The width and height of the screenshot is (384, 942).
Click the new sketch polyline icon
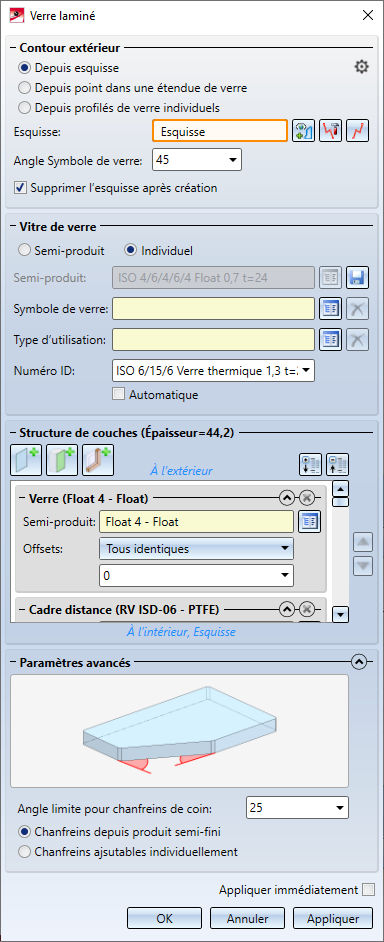(x=356, y=132)
